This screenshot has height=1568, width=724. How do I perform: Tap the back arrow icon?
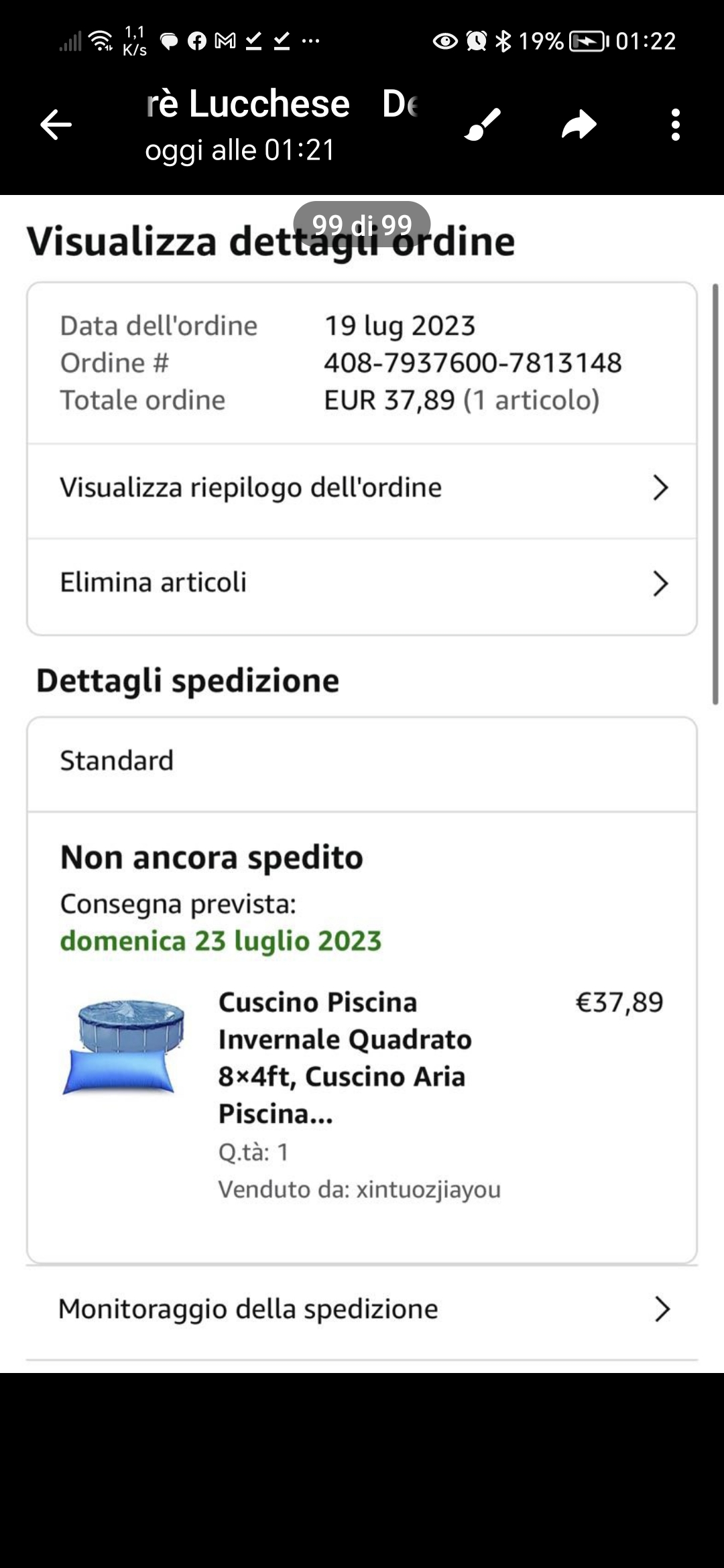click(x=56, y=125)
